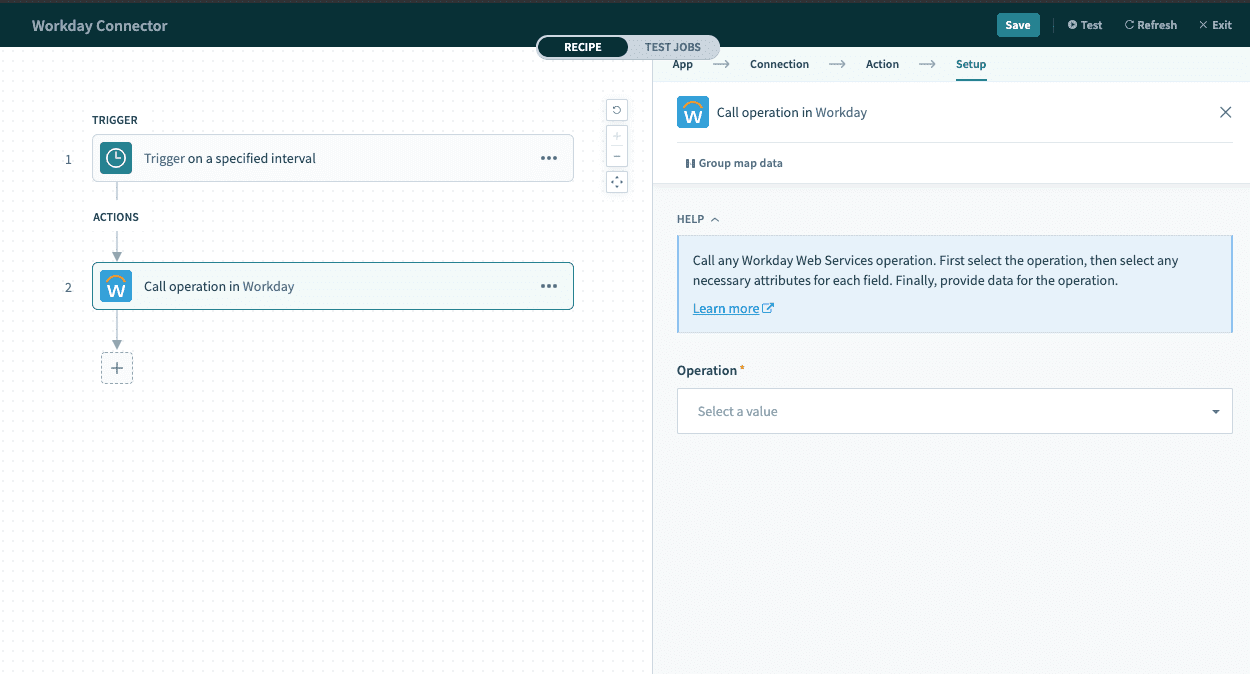
Task: Close the Call operation setup panel
Action: coord(1225,112)
